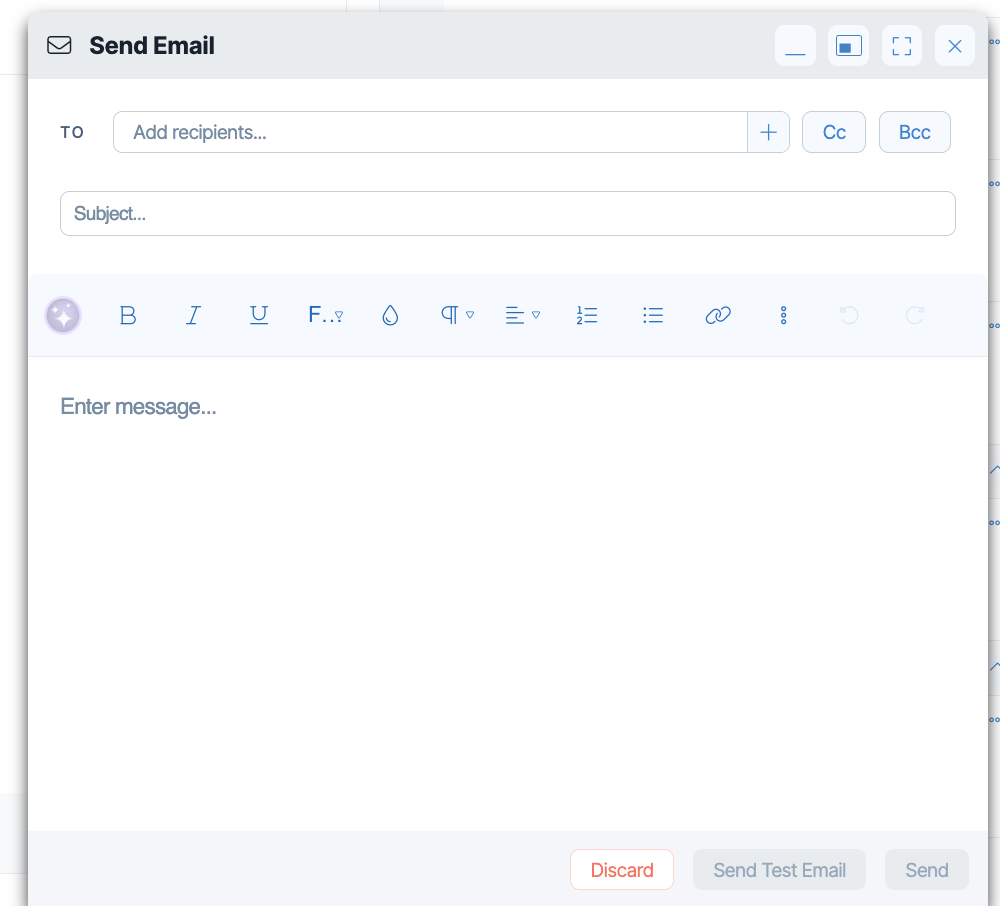Insert a hyperlink

[718, 315]
